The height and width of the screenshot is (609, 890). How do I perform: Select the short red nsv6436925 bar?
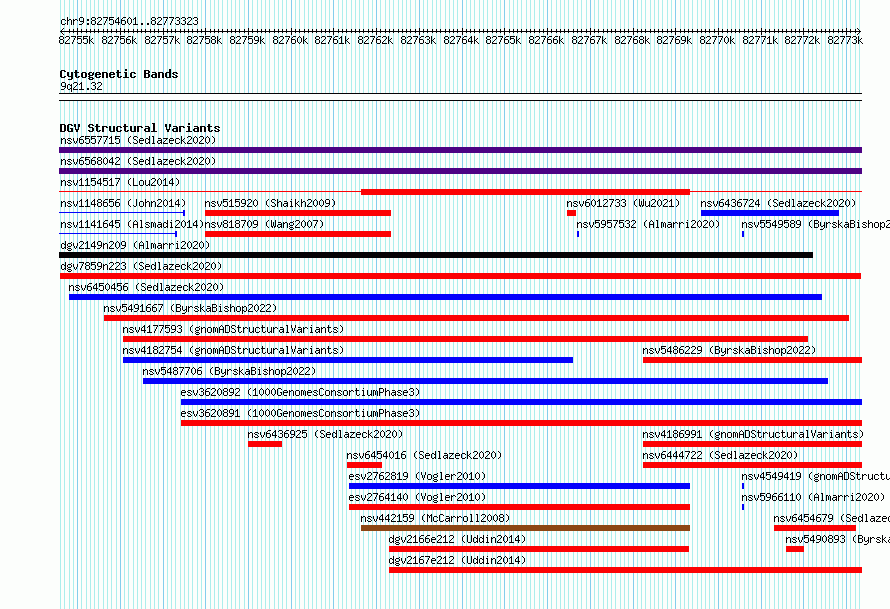pyautogui.click(x=265, y=444)
